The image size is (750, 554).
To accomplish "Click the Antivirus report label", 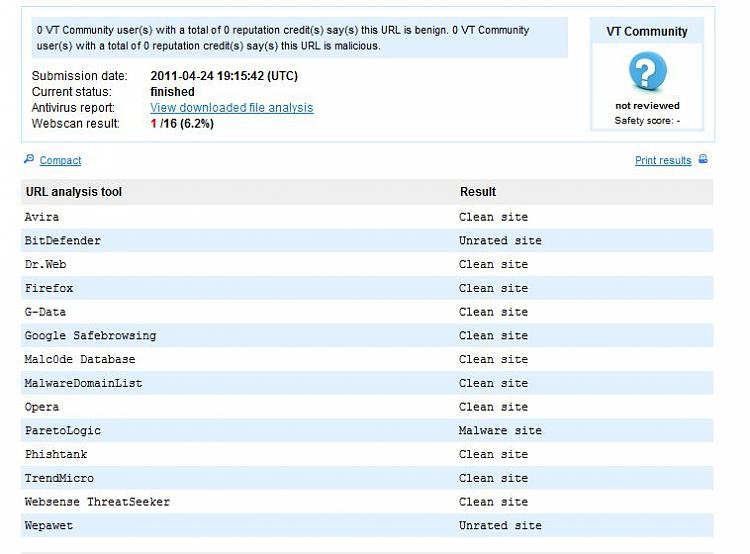I will point(73,108).
